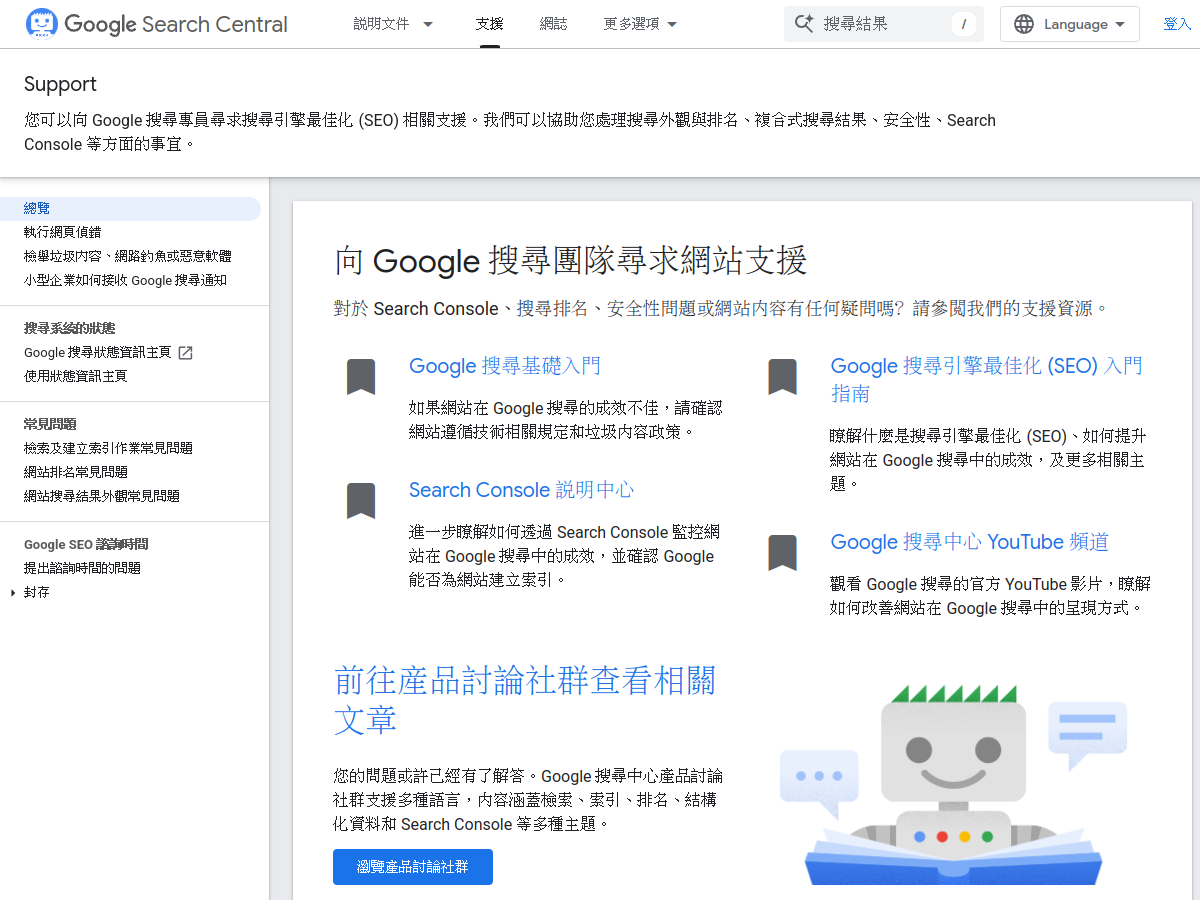Click bookmark icon next to Search Console 說明中心
Viewport: 1200px width, 900px height.
click(x=360, y=501)
